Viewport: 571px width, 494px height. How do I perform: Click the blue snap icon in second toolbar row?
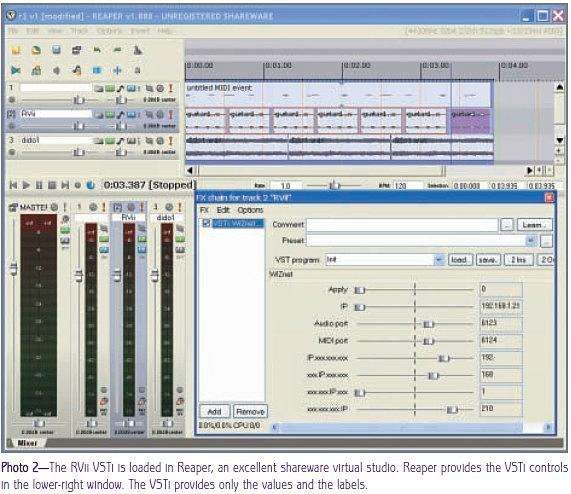(x=97, y=70)
